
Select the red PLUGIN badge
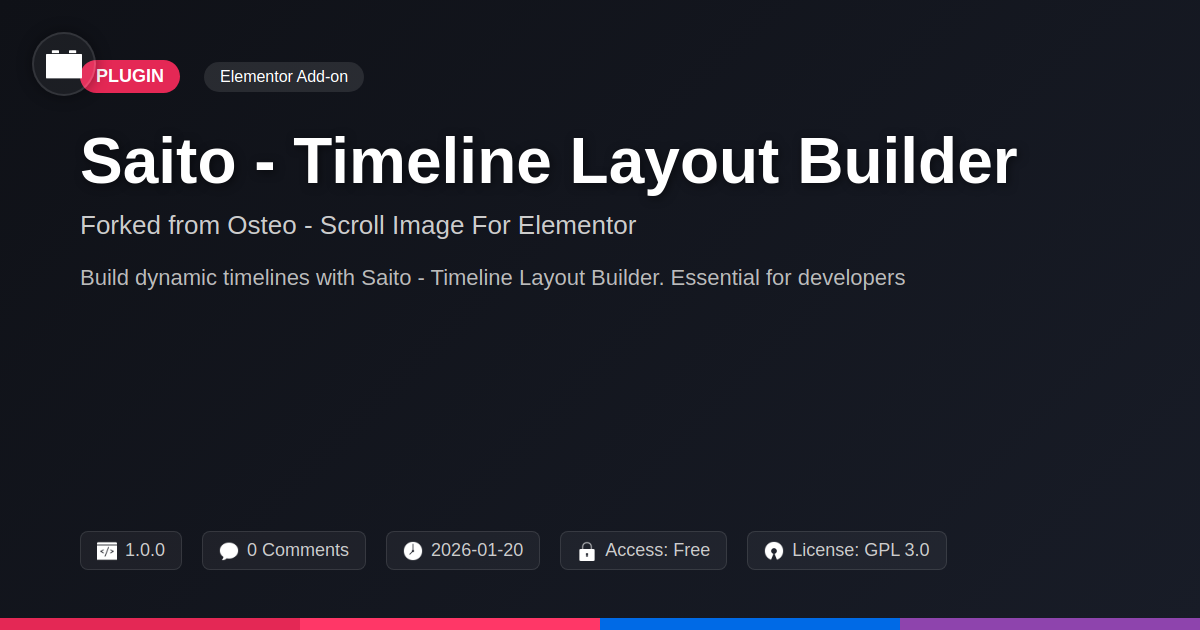[130, 76]
